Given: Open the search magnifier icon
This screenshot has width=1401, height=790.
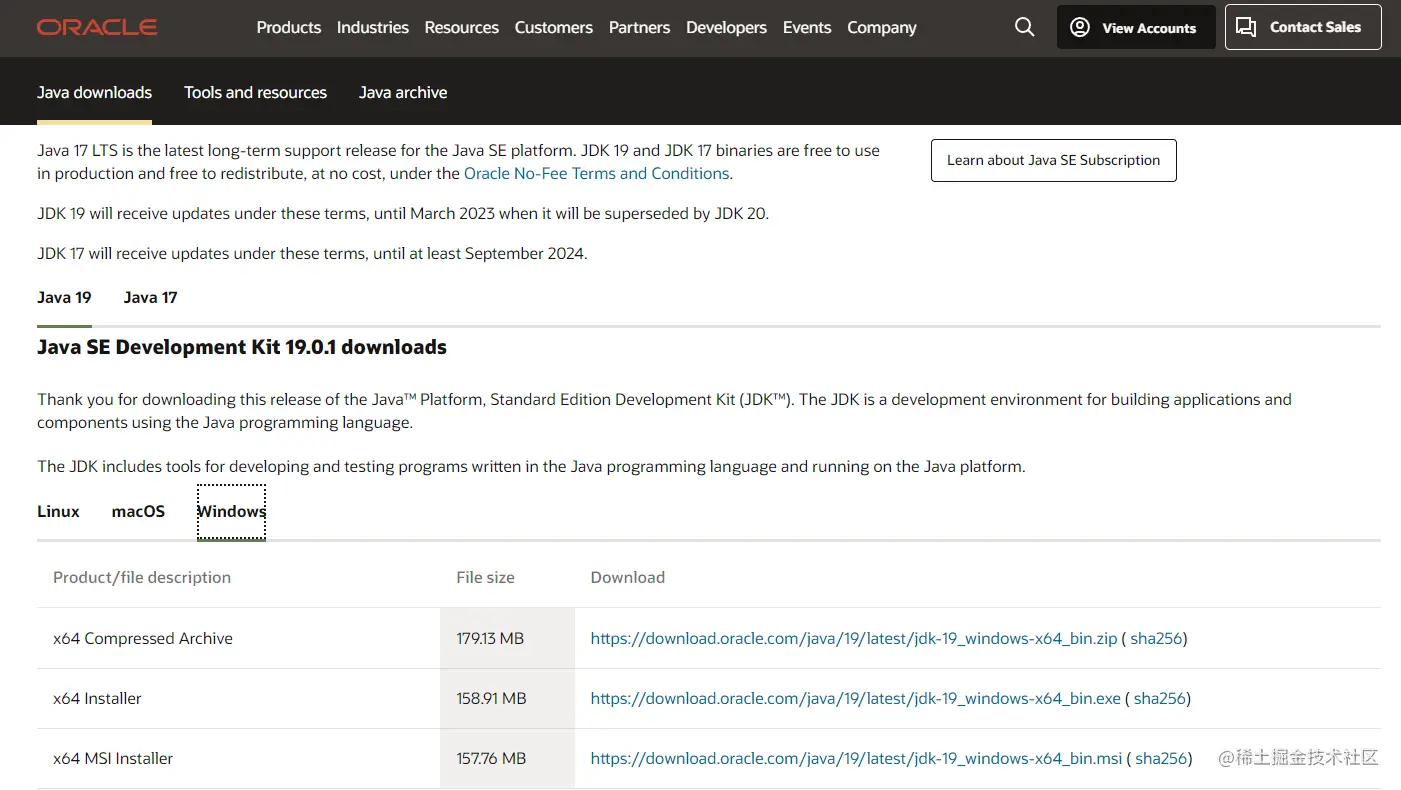Looking at the screenshot, I should click(1024, 27).
